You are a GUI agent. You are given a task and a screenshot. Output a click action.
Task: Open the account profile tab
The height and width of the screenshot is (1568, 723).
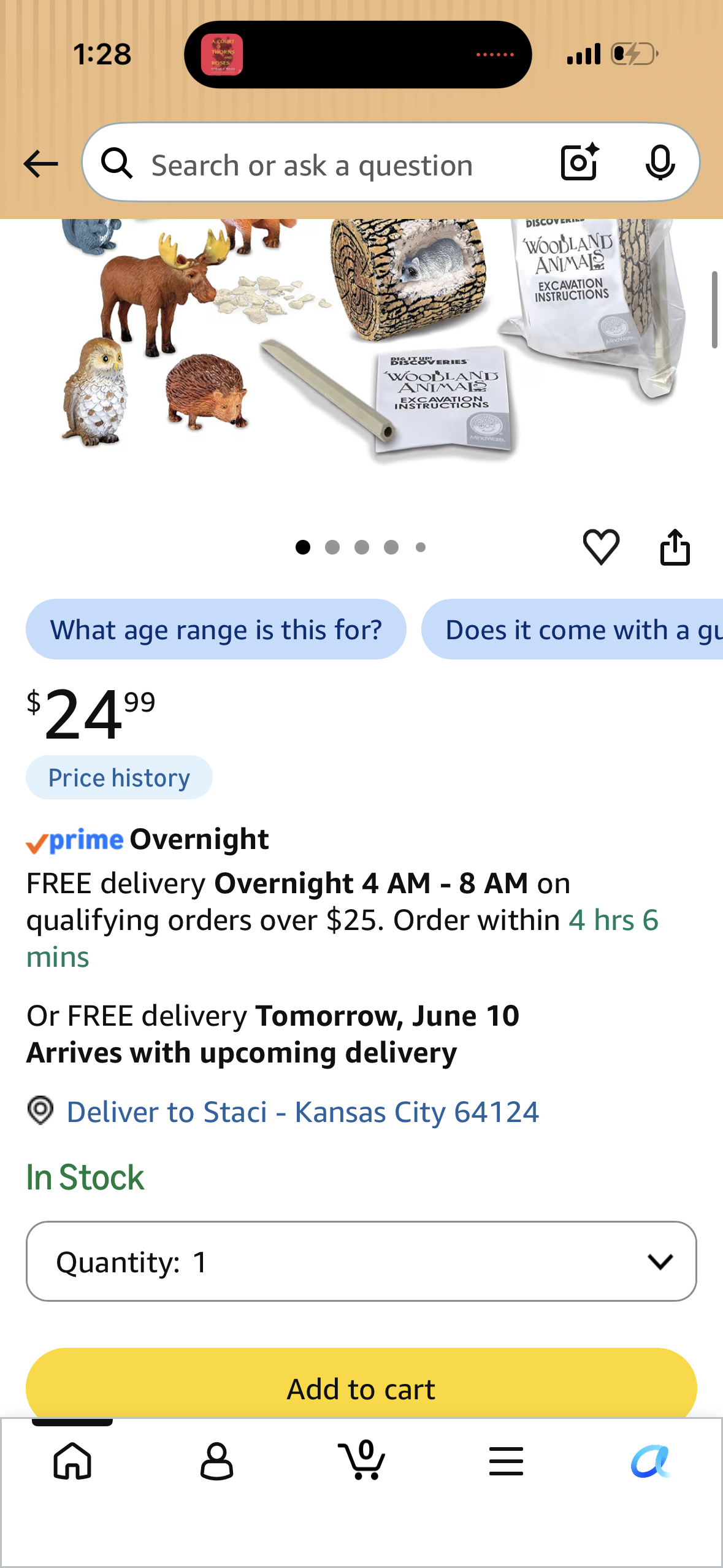217,1461
